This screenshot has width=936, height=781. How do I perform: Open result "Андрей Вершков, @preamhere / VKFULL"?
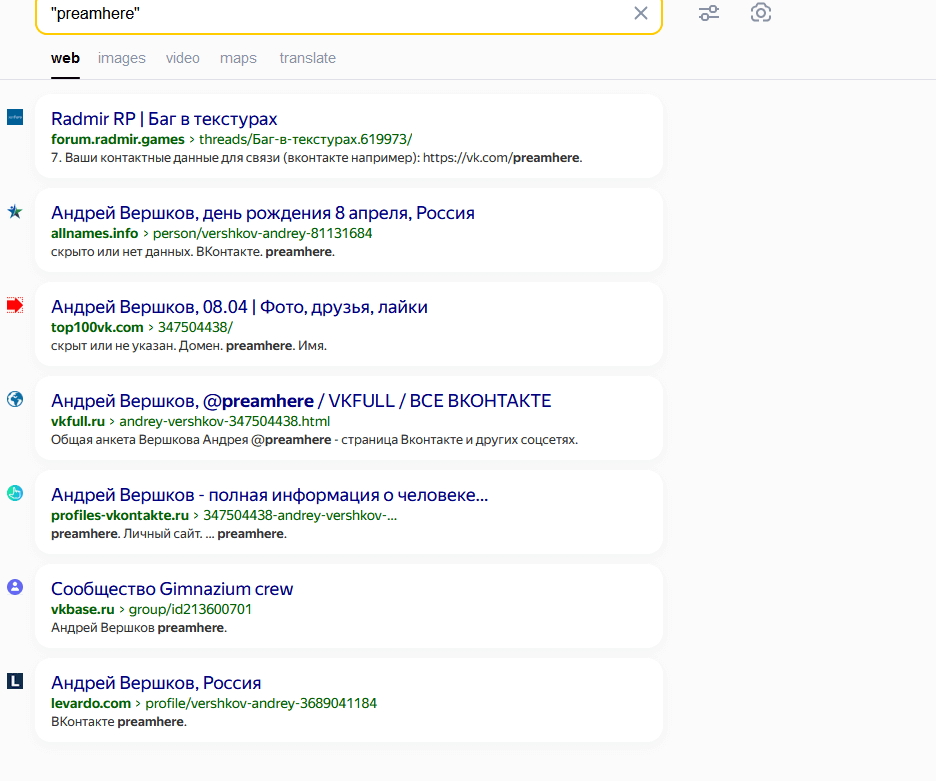point(301,401)
